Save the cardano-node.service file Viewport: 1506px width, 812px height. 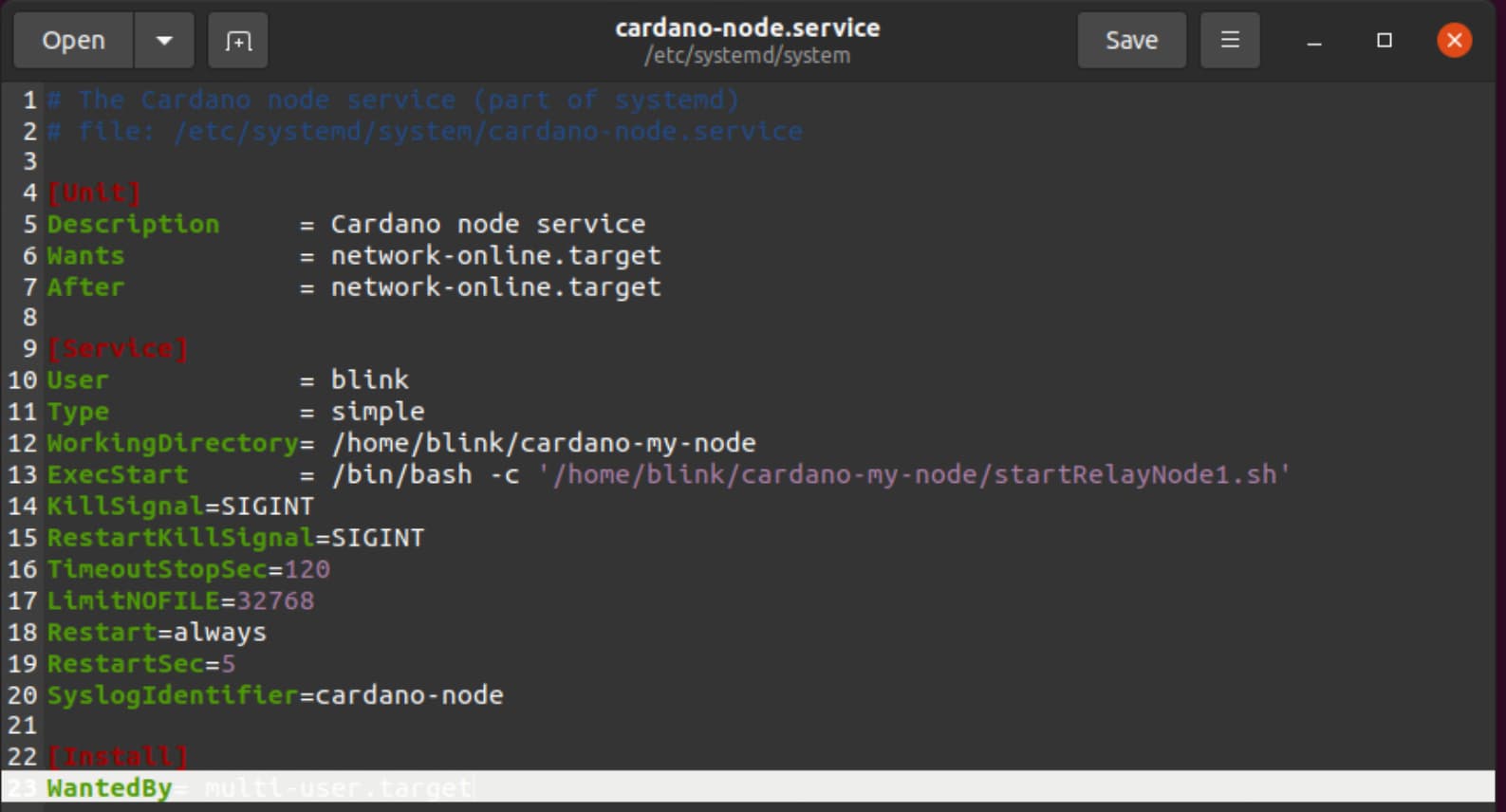[1131, 41]
